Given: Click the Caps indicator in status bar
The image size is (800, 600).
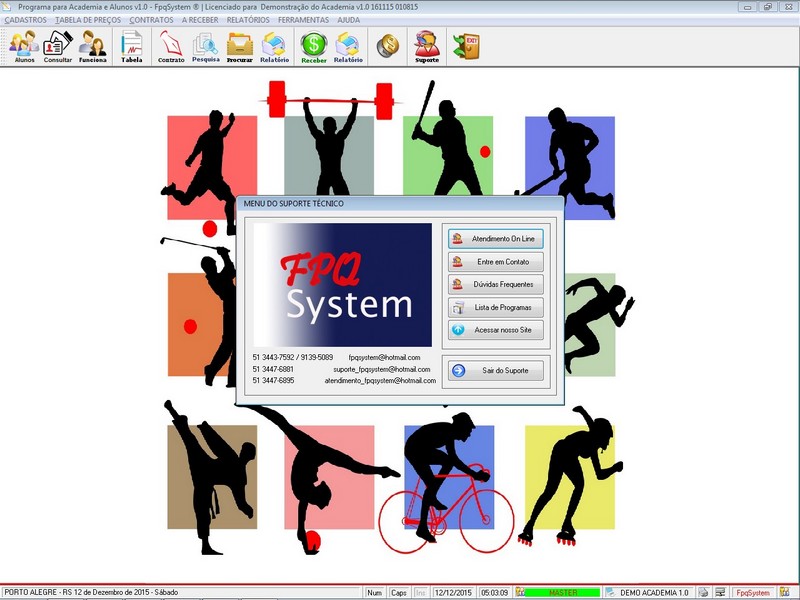Looking at the screenshot, I should pos(398,593).
